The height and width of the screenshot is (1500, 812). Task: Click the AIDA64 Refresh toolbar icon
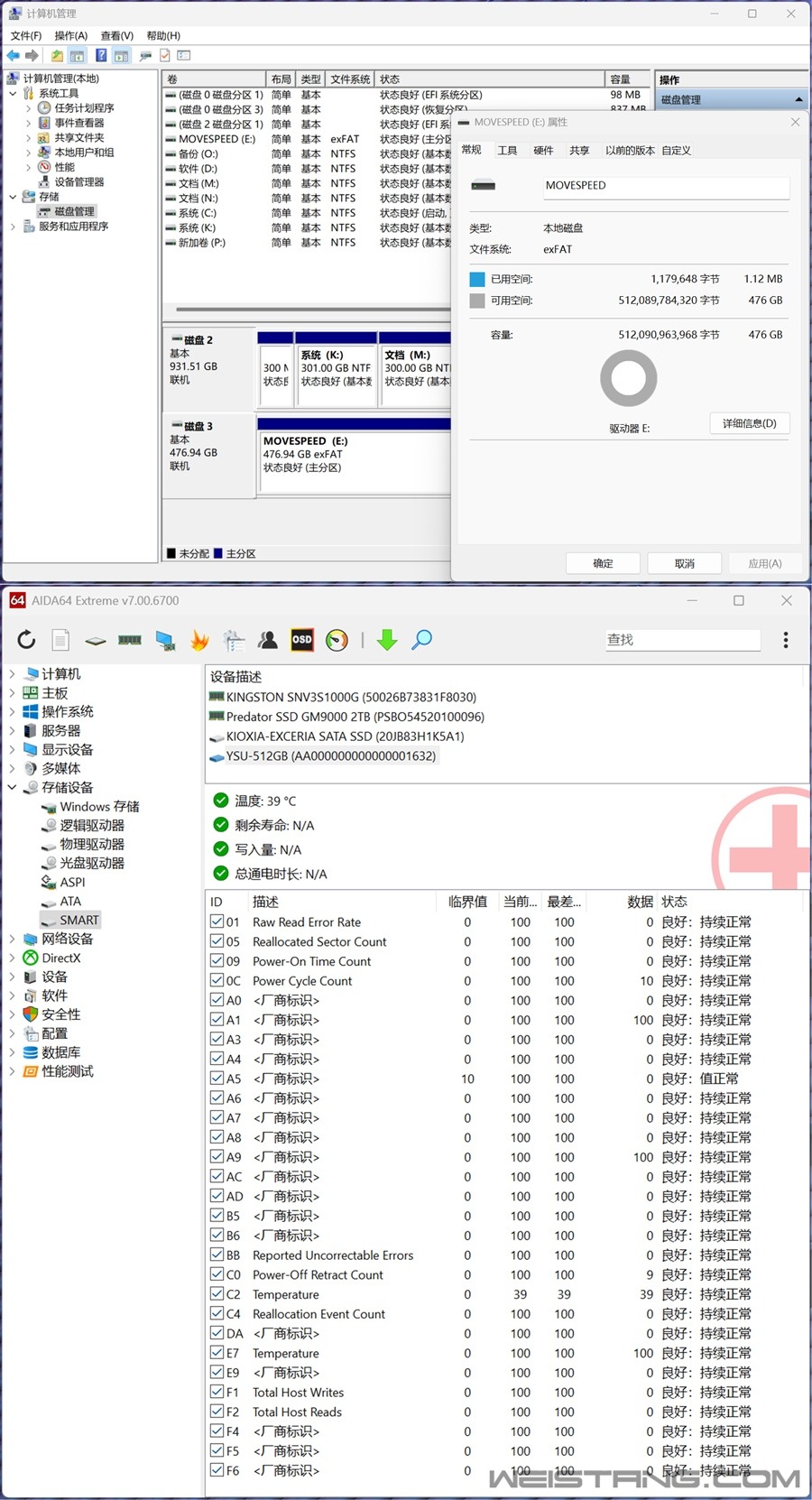26,640
